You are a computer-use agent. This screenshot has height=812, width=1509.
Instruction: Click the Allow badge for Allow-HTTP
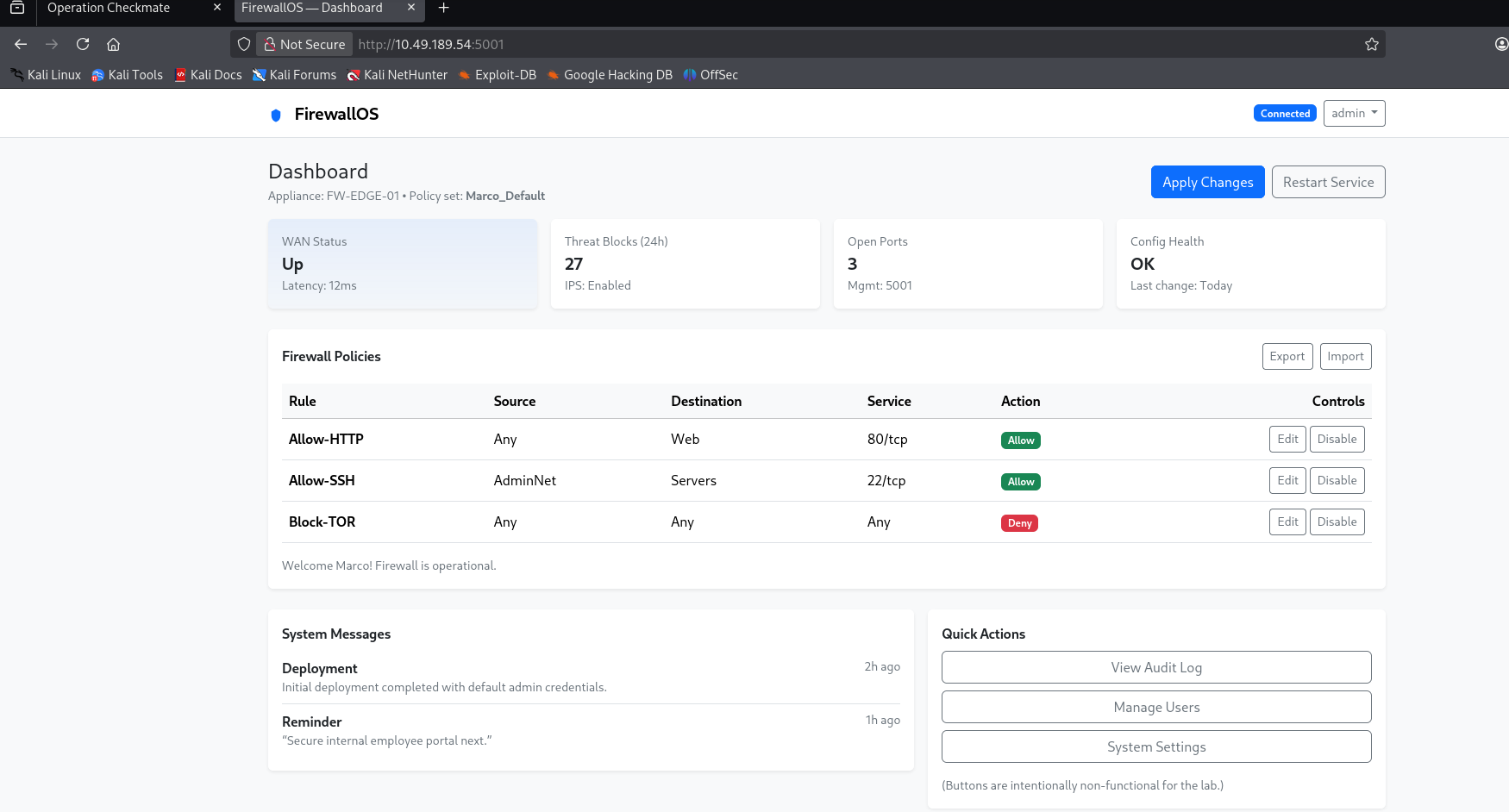(x=1021, y=440)
